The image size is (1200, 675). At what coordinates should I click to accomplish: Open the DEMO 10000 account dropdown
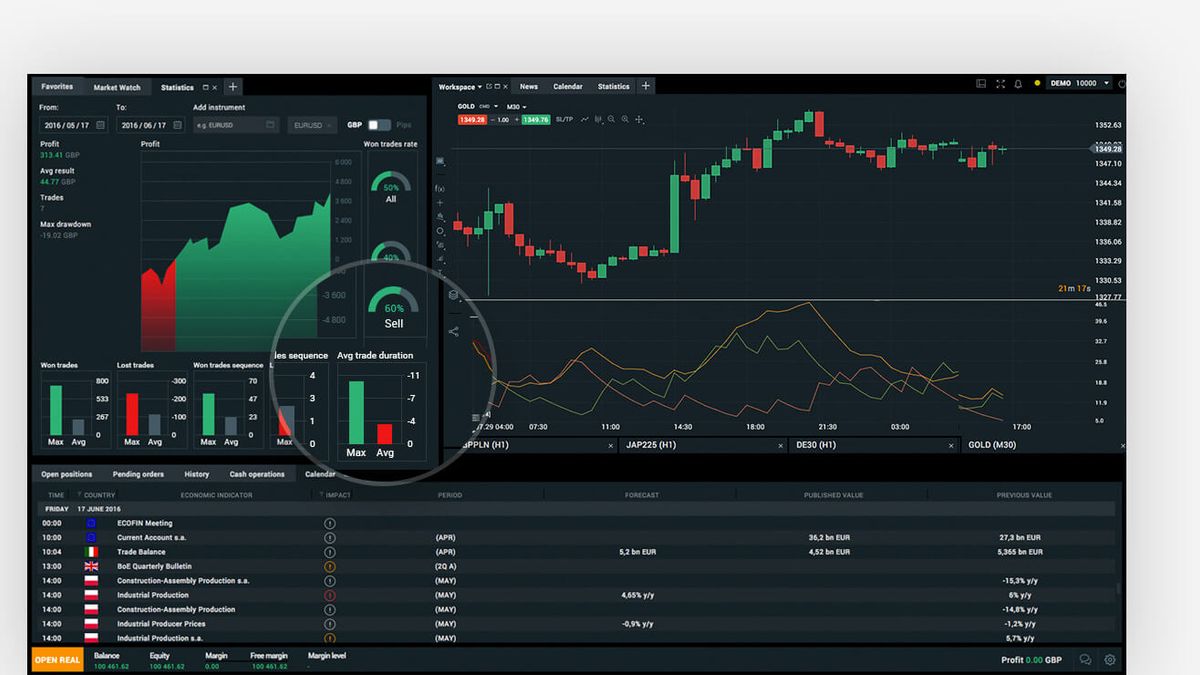tap(1079, 84)
